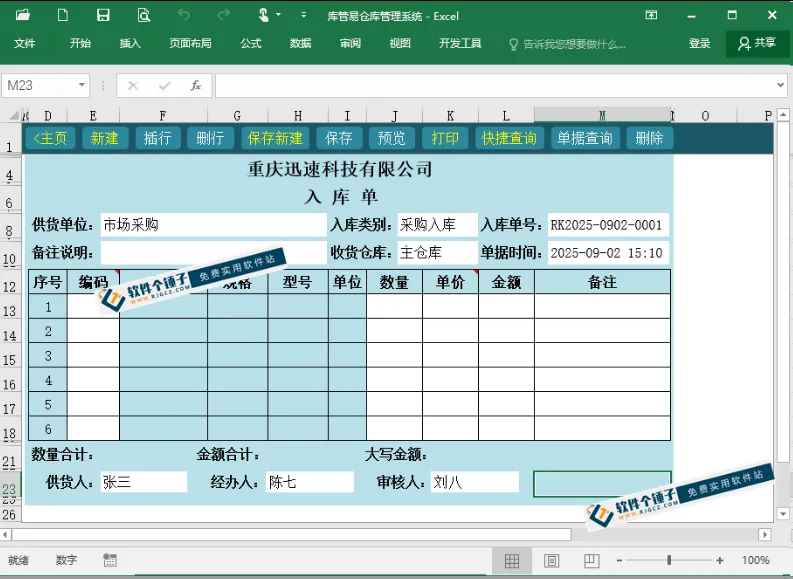Click the Save floppy disk icon

[103, 15]
